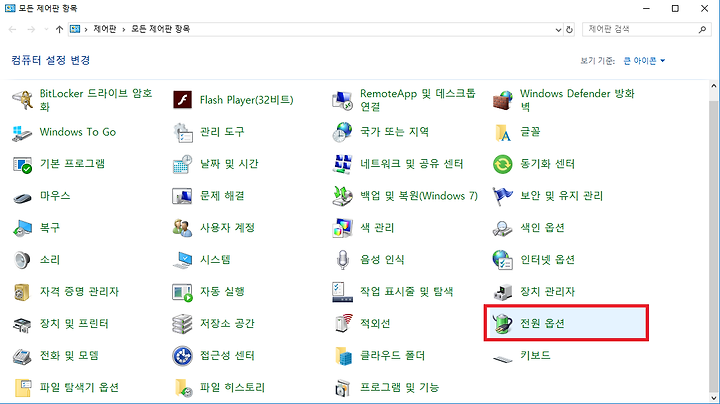Click the 제어판 breadcrumb segment
The image size is (720, 404).
click(105, 29)
